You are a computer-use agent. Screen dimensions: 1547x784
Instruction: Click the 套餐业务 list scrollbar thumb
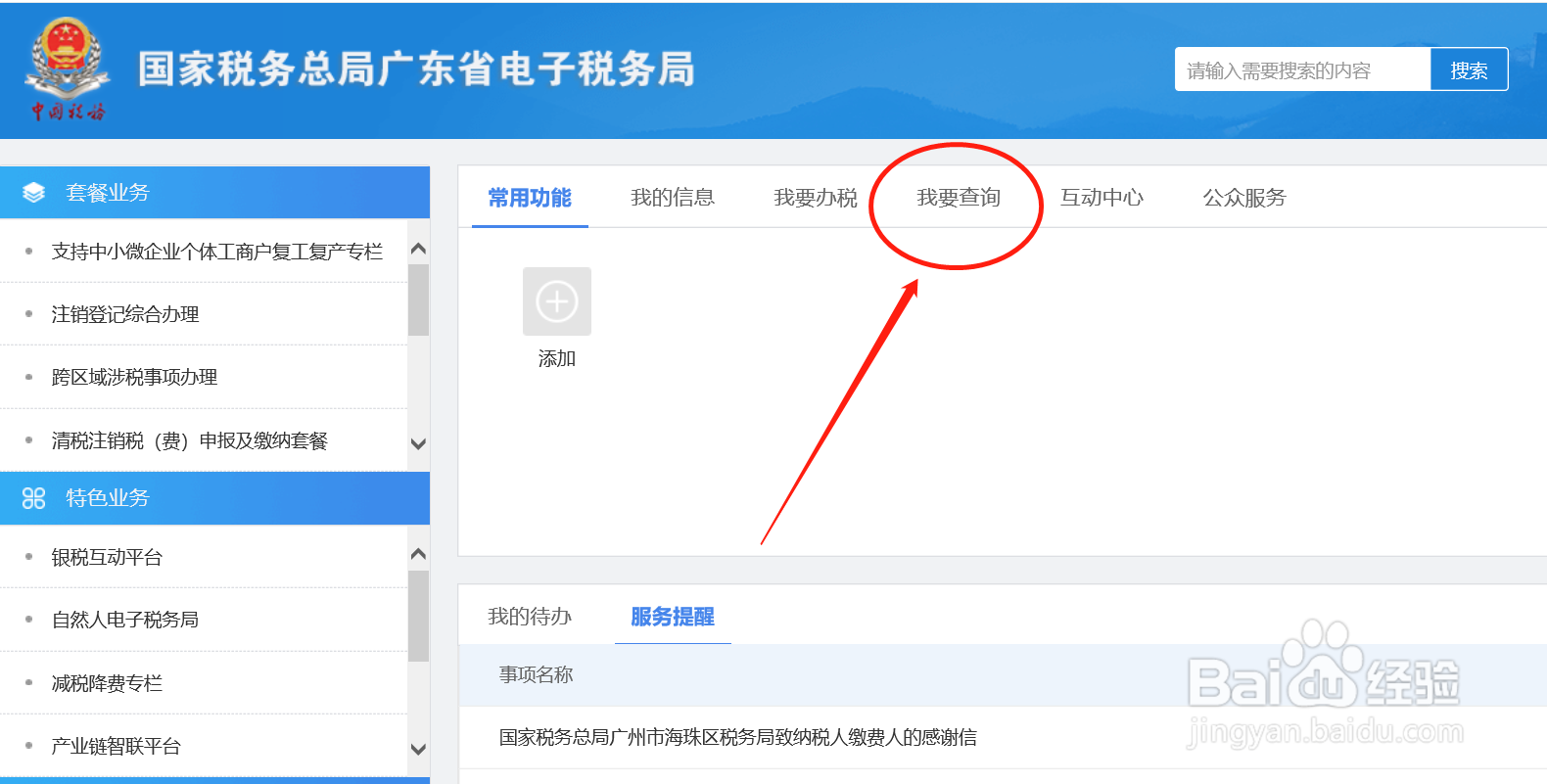(418, 300)
